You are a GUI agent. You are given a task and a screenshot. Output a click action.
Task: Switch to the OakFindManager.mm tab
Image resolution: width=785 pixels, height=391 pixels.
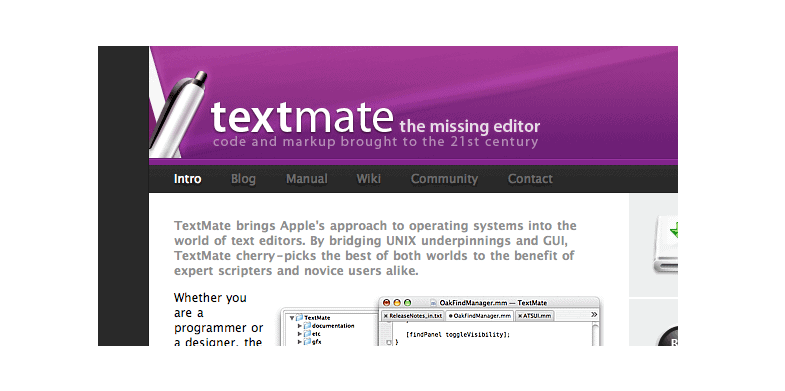[x=480, y=316]
